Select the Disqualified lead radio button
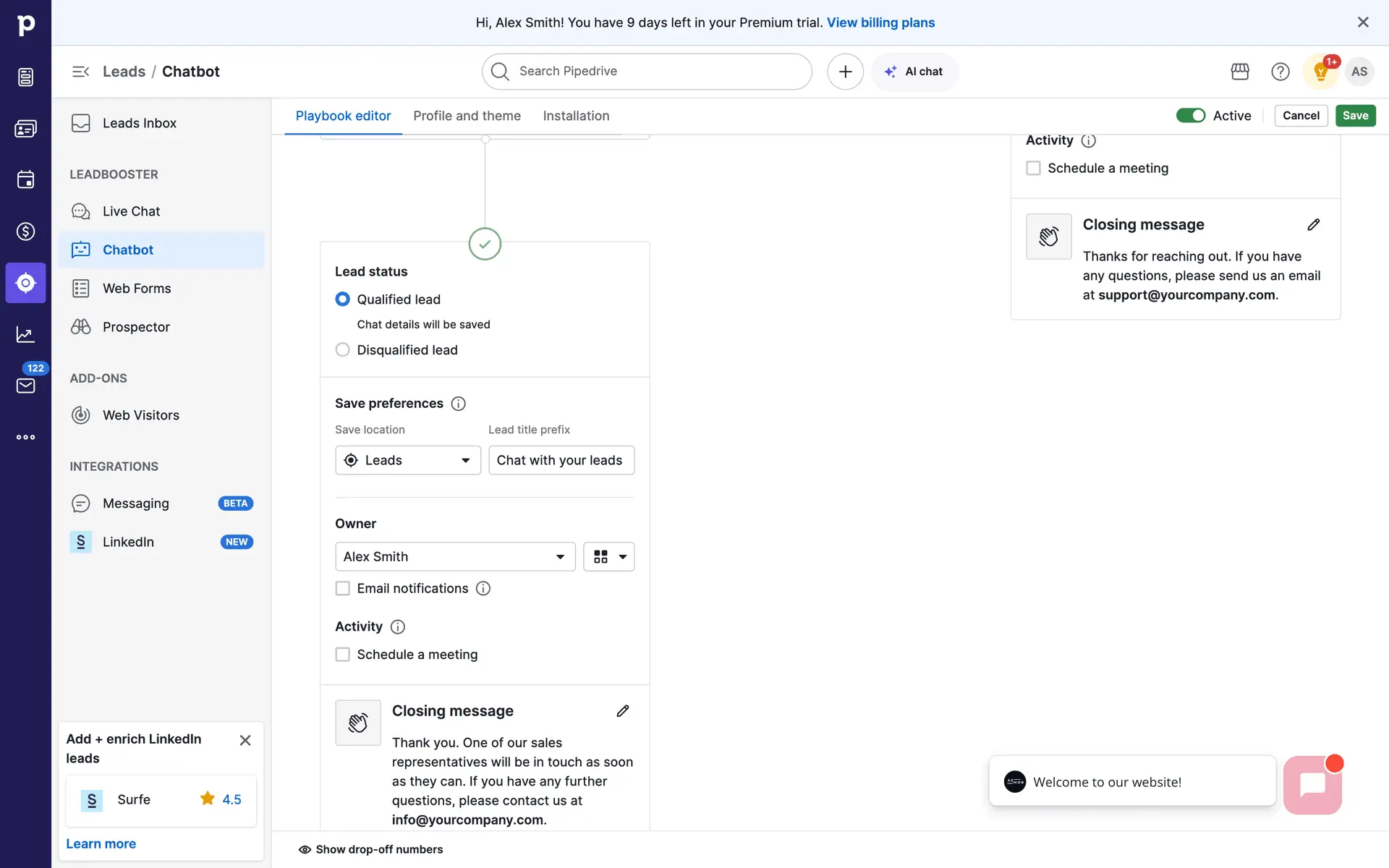Screen dimensions: 1389x868 (343, 350)
